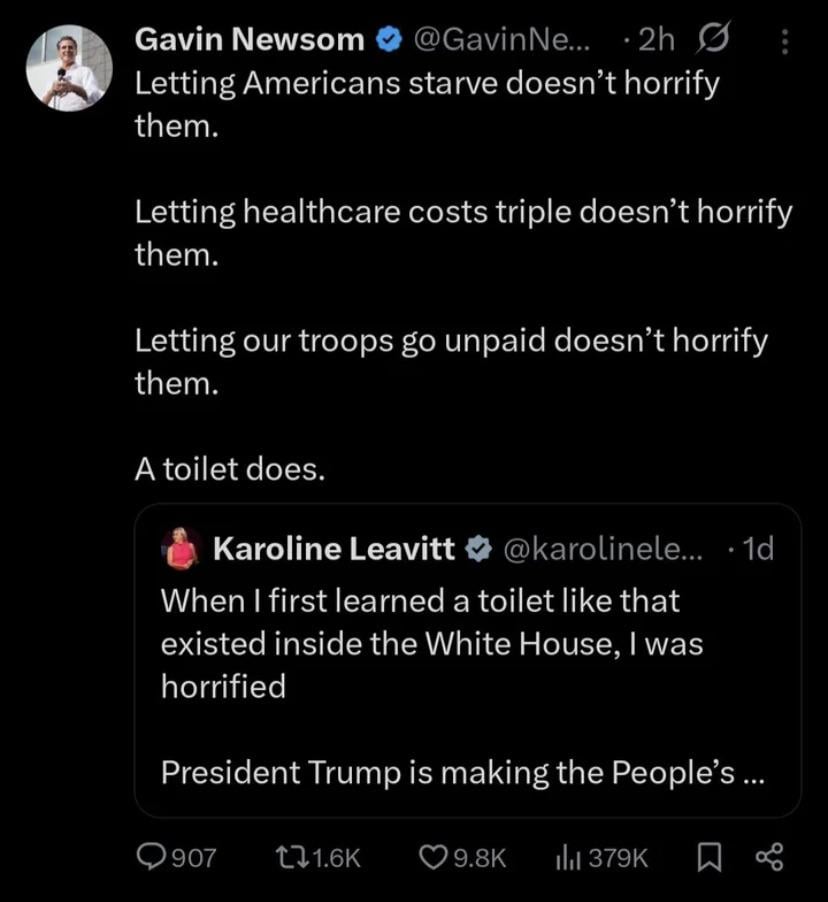This screenshot has height=902, width=828.
Task: Open the @karolinele... handle
Action: [603, 548]
